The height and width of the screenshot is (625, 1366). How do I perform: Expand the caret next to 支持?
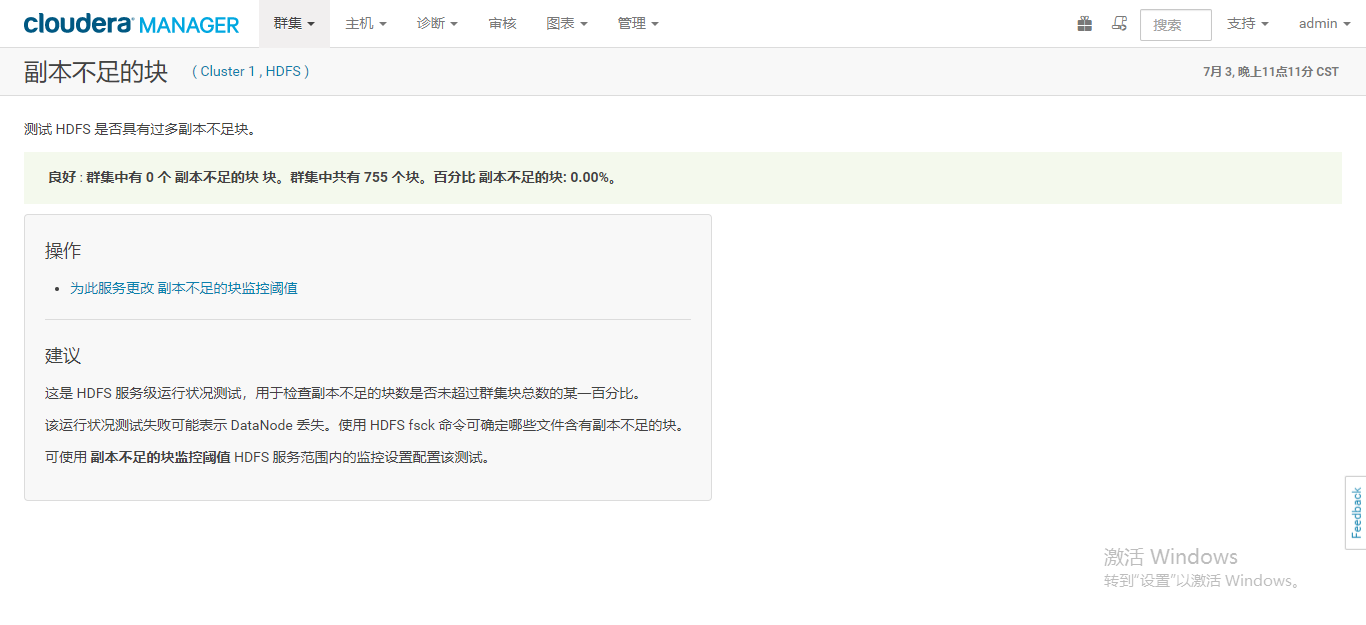point(1266,23)
